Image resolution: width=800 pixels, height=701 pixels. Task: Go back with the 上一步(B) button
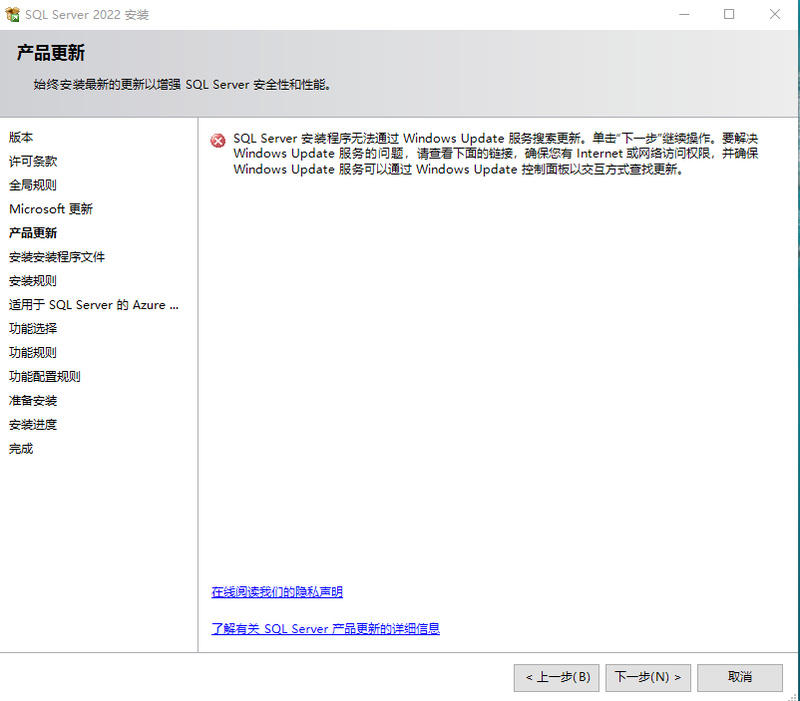(556, 678)
